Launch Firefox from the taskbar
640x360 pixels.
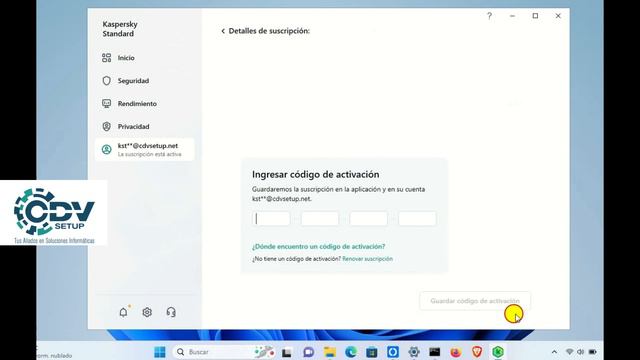tap(456, 352)
